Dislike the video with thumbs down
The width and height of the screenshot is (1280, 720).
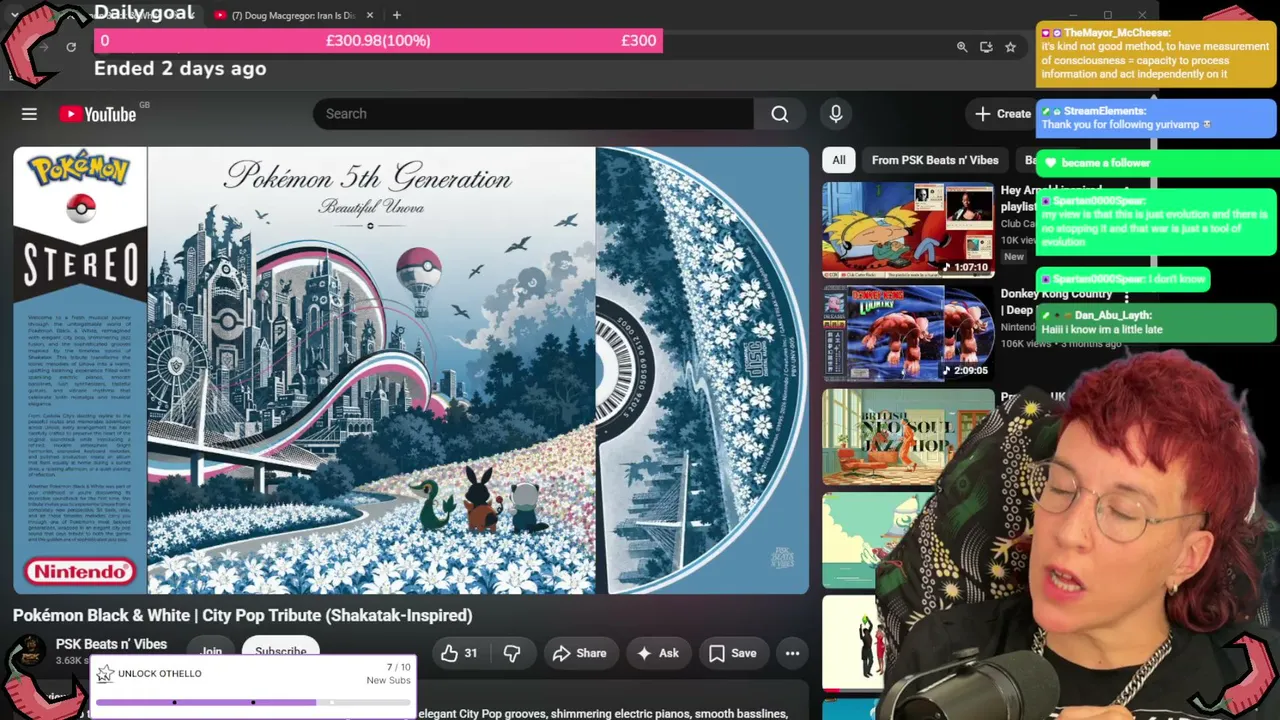512,654
